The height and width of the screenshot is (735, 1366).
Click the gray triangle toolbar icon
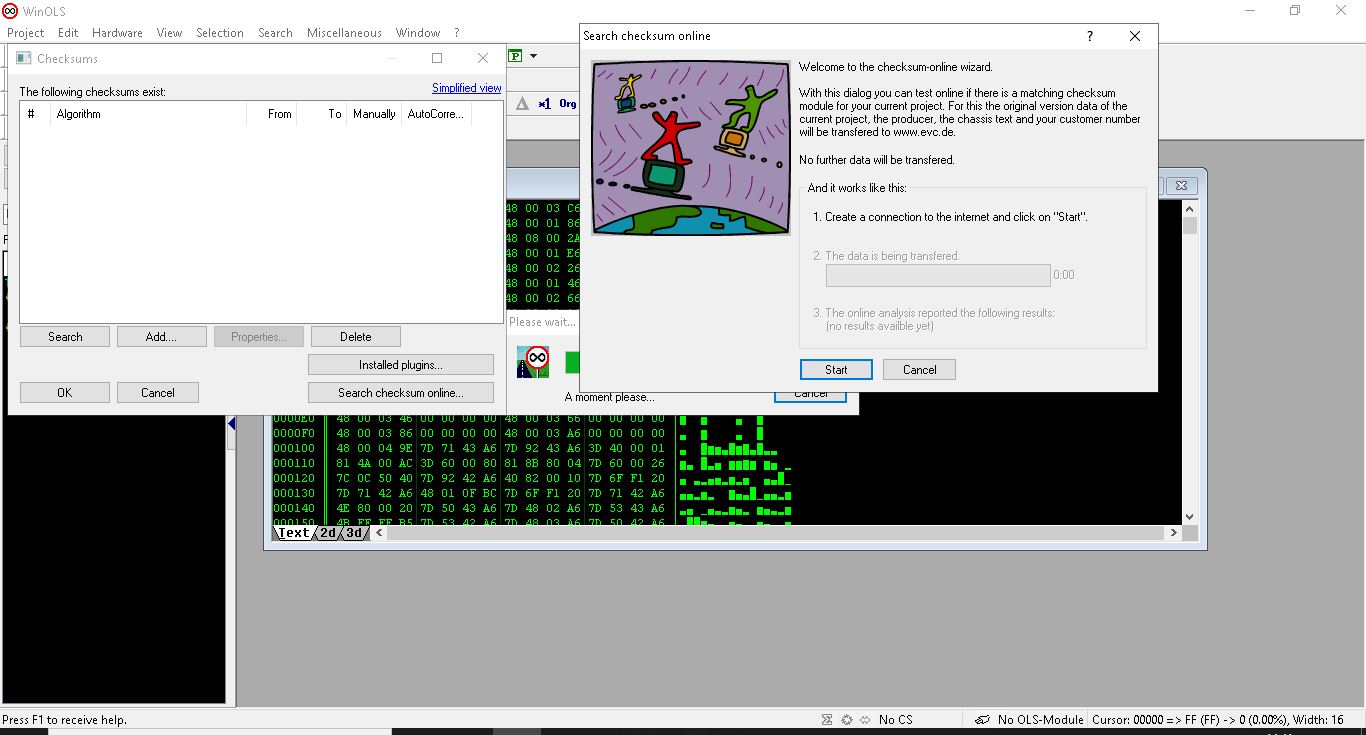(522, 103)
